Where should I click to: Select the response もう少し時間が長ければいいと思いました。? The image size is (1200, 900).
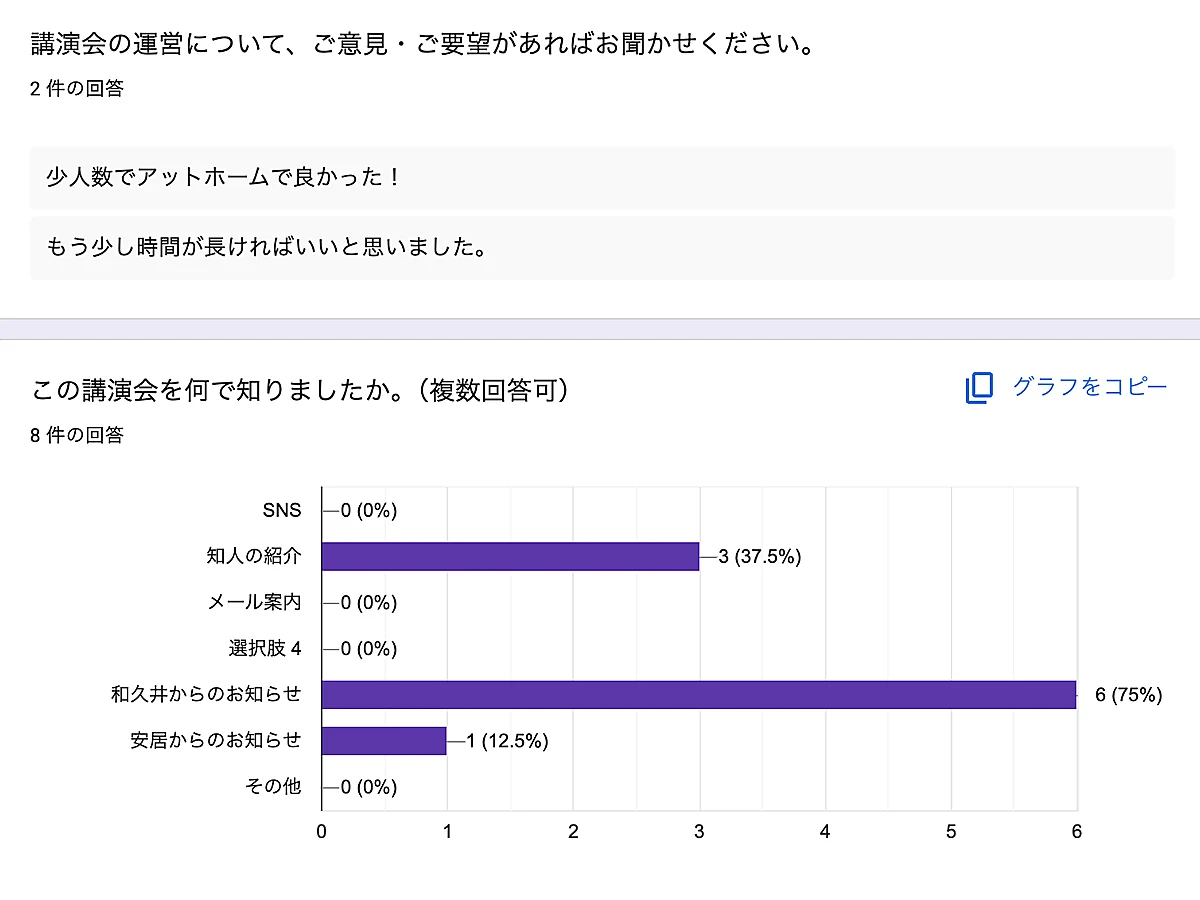(602, 248)
